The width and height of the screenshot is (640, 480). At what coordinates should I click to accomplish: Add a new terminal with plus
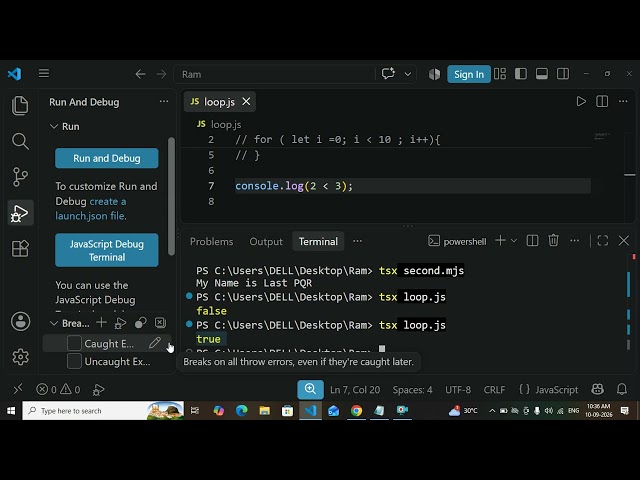tap(500, 240)
